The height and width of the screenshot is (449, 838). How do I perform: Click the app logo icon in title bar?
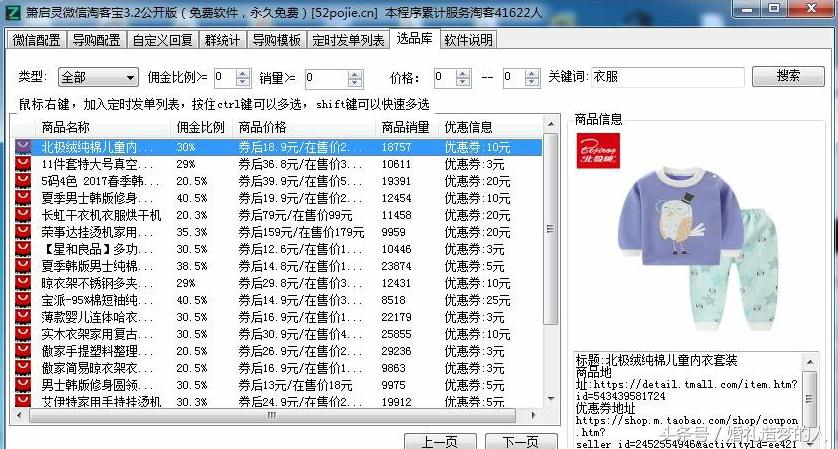12,13
